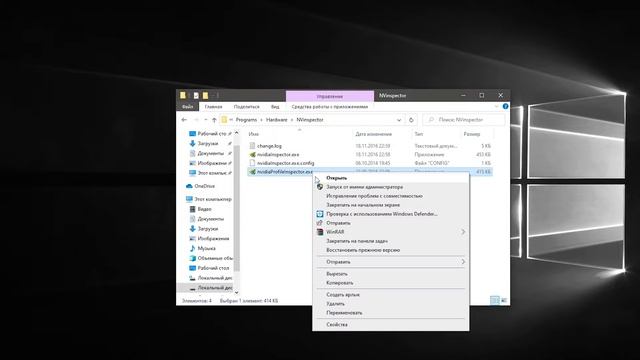Viewport: 640px width, 360px height.
Task: Expand the ribbon using chevron near help
Action: coord(496,106)
